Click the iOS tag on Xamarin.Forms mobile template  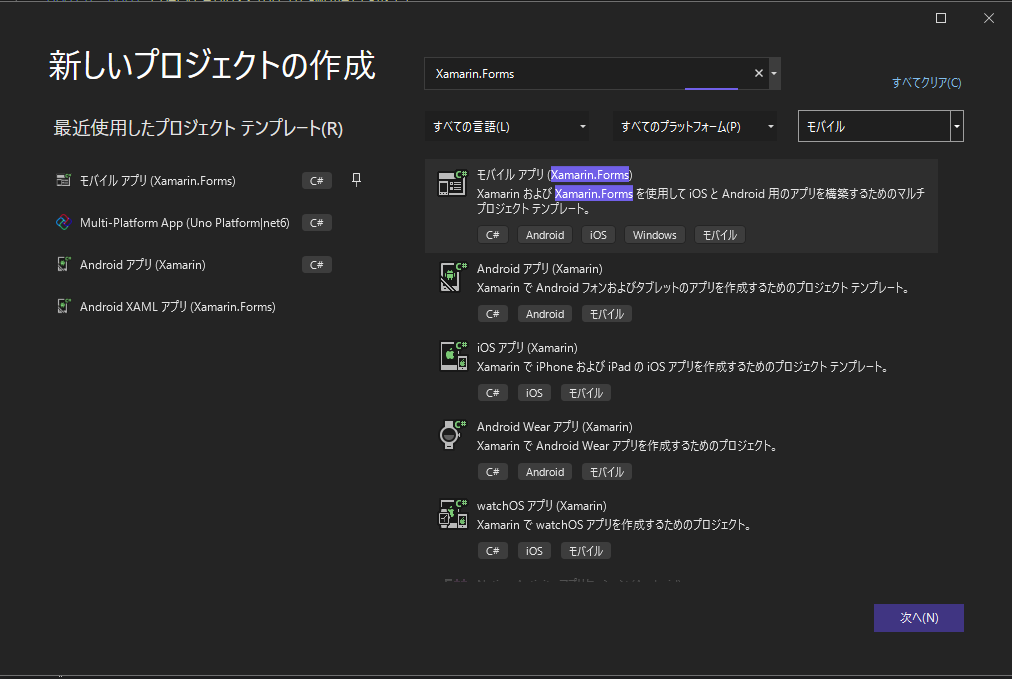point(598,235)
